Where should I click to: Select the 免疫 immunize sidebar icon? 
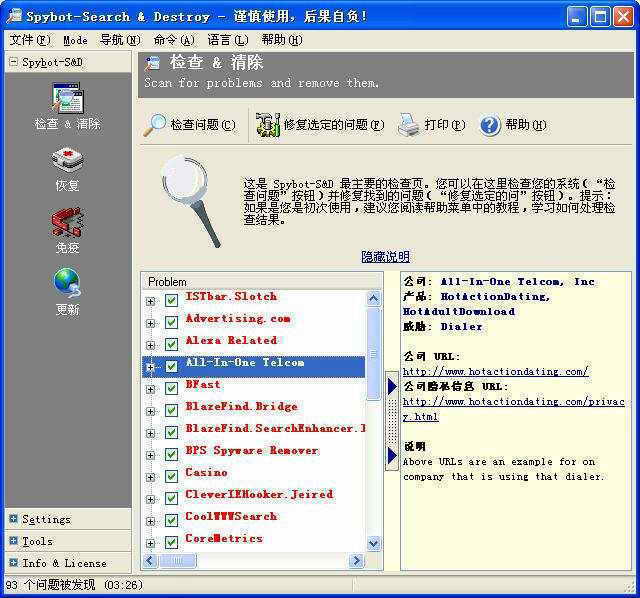[x=67, y=222]
